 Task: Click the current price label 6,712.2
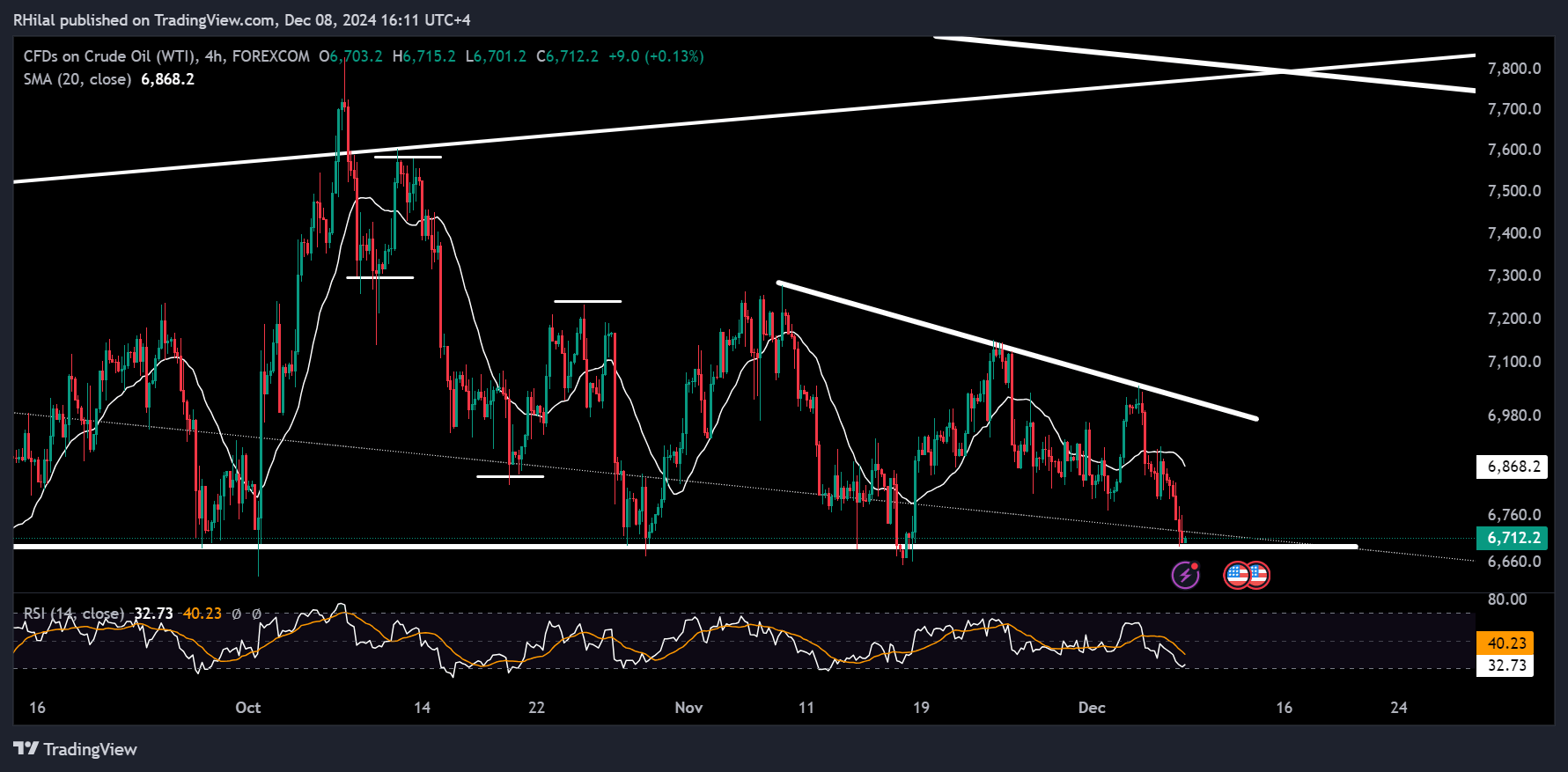(x=1513, y=538)
